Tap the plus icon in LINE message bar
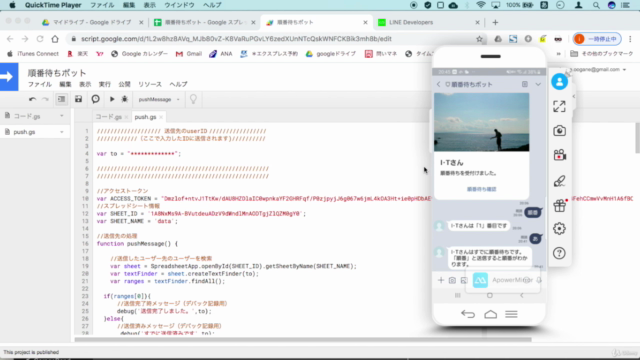The width and height of the screenshot is (640, 360). pyautogui.click(x=441, y=280)
